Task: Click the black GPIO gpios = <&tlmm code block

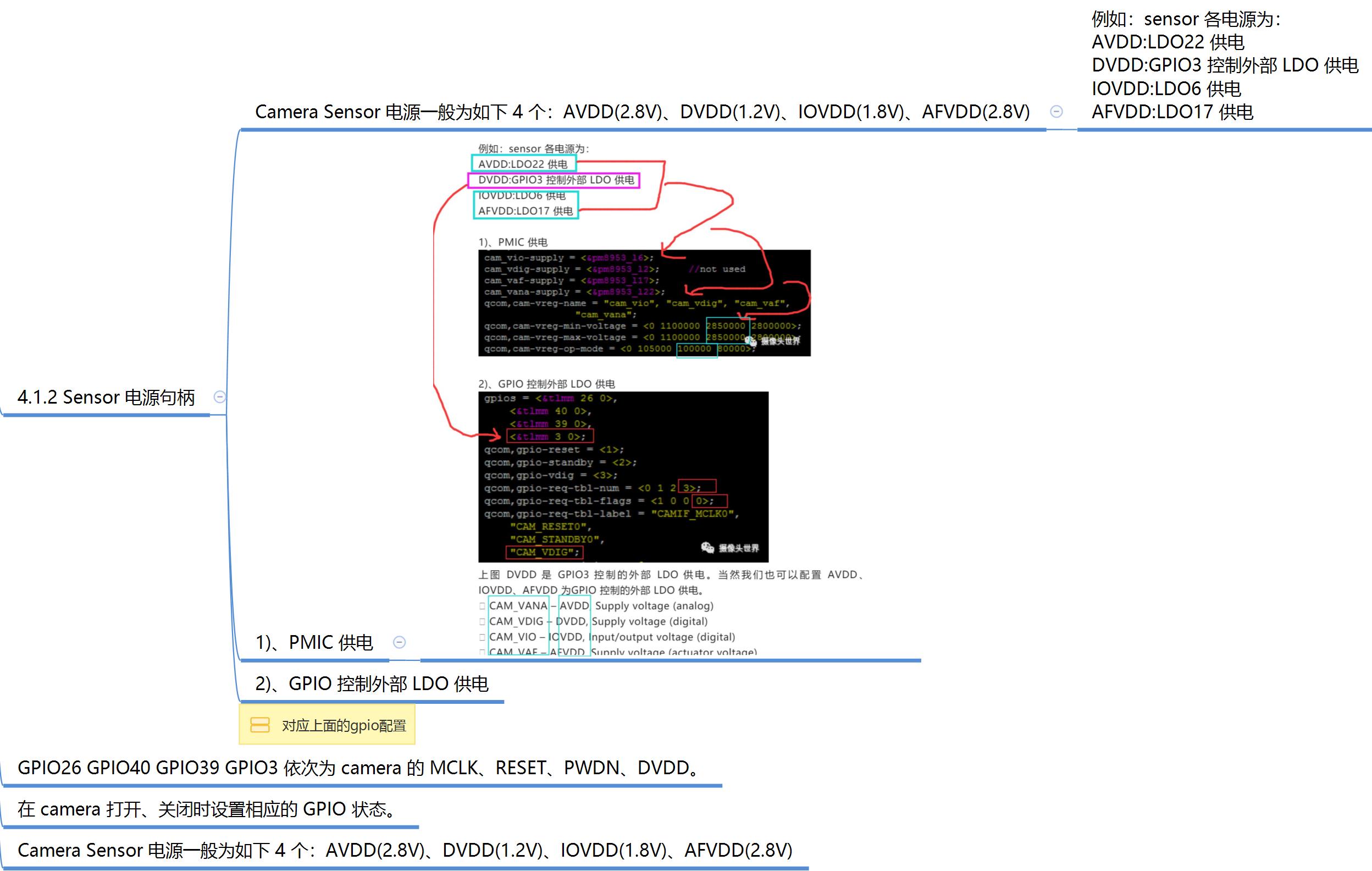Action: click(623, 477)
